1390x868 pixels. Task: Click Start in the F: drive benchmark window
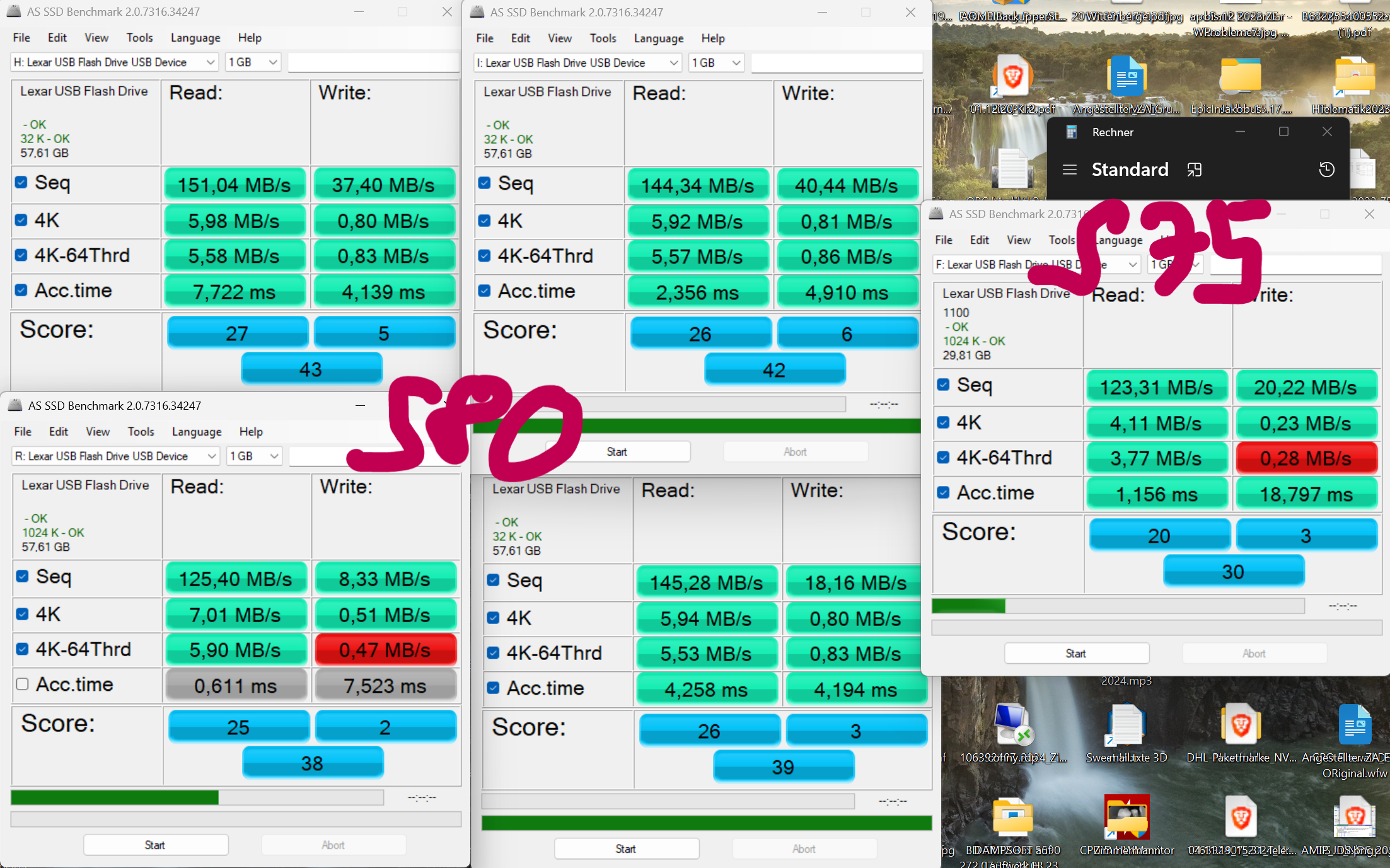point(1076,654)
